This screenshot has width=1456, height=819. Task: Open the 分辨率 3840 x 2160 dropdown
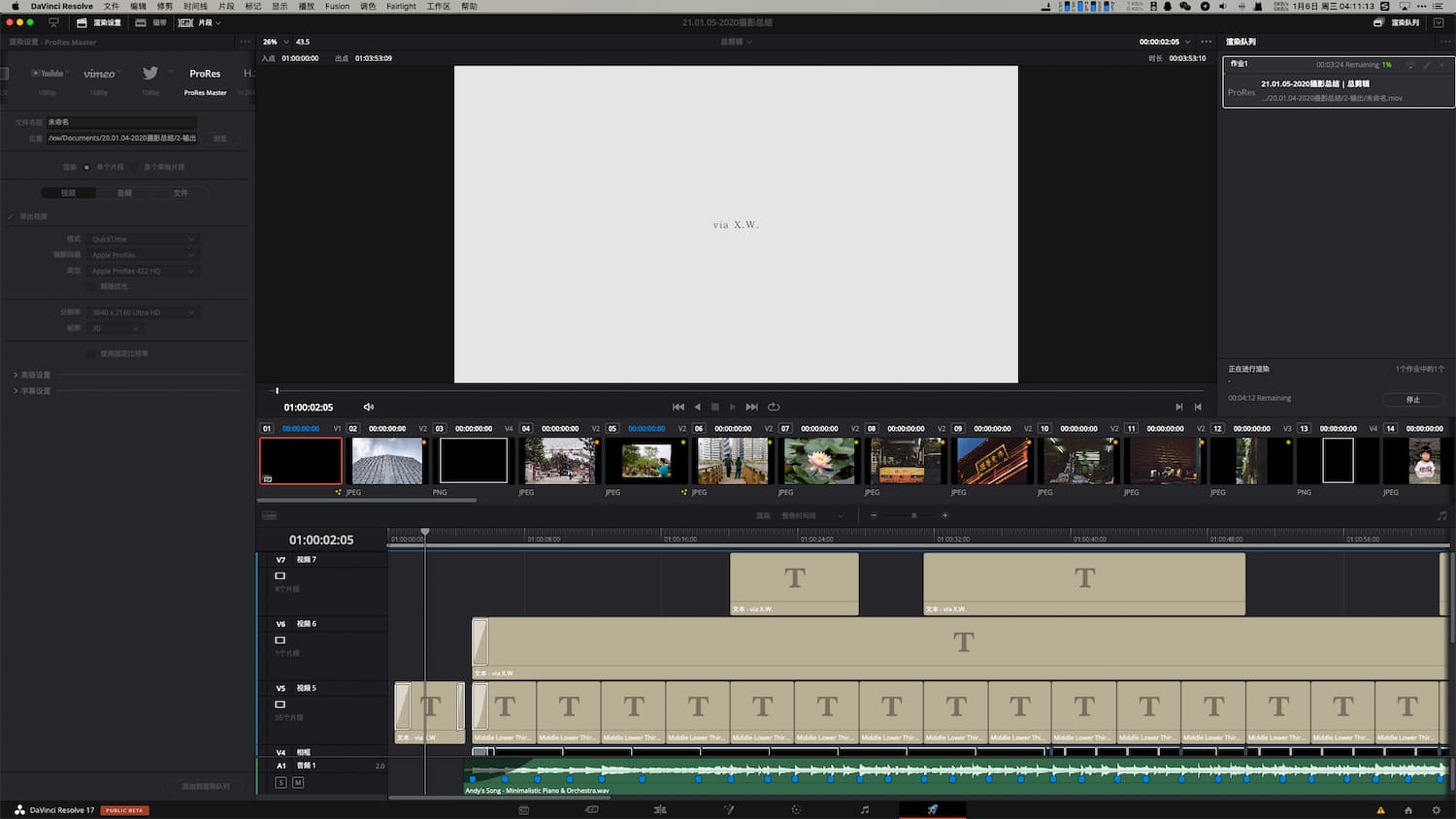click(x=142, y=311)
